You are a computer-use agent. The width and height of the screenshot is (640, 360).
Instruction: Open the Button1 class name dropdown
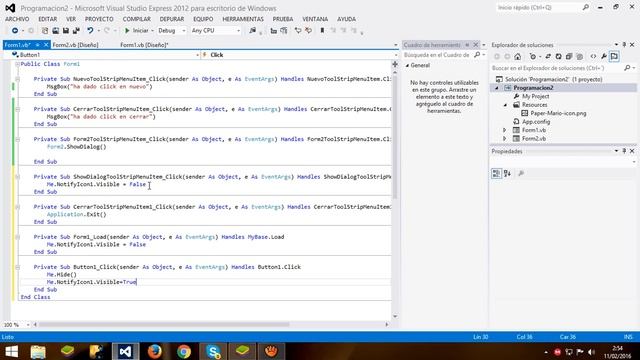coord(198,55)
